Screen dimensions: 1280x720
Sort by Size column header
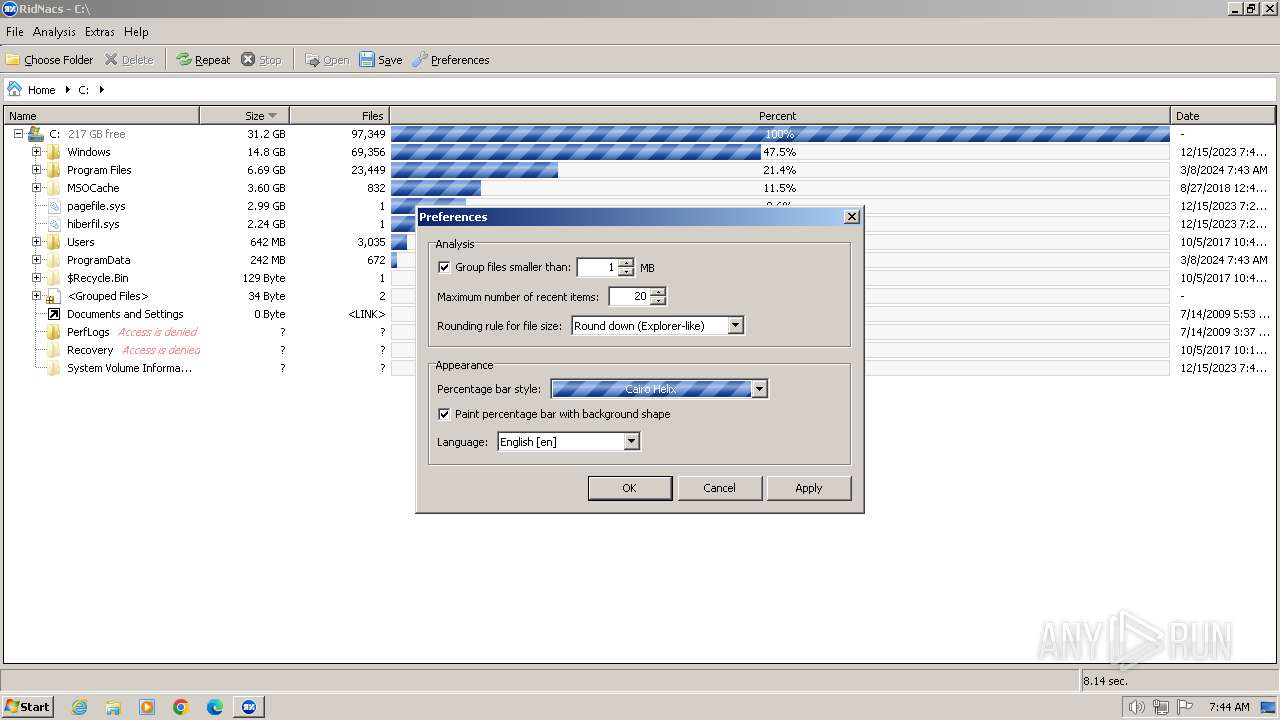tap(244, 116)
